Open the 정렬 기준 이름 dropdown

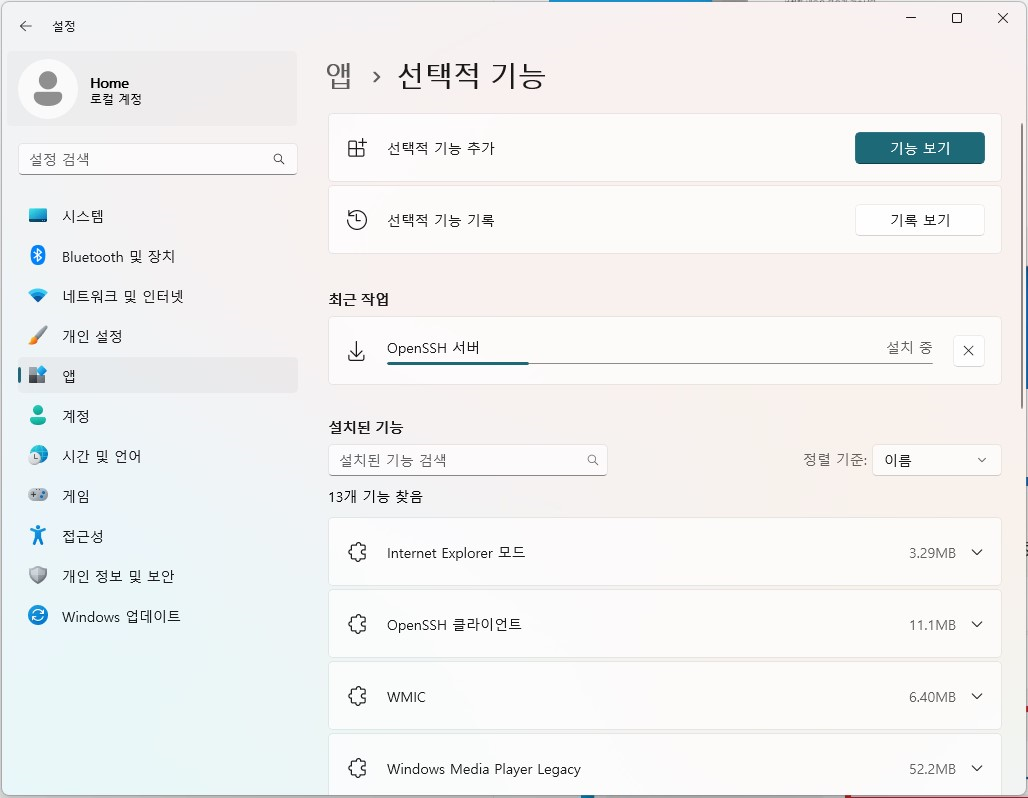pyautogui.click(x=936, y=460)
